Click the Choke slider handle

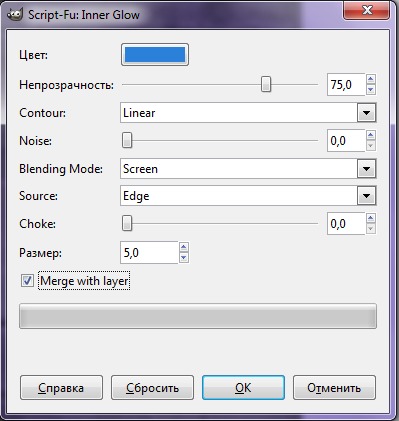(127, 223)
